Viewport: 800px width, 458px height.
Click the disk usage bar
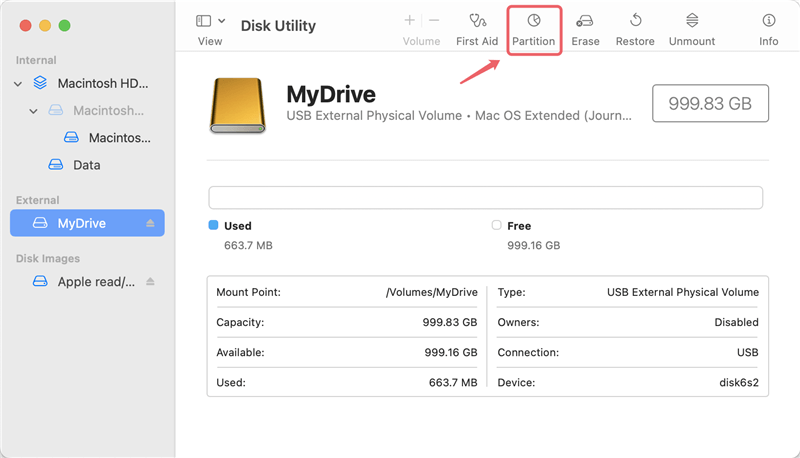(x=485, y=197)
